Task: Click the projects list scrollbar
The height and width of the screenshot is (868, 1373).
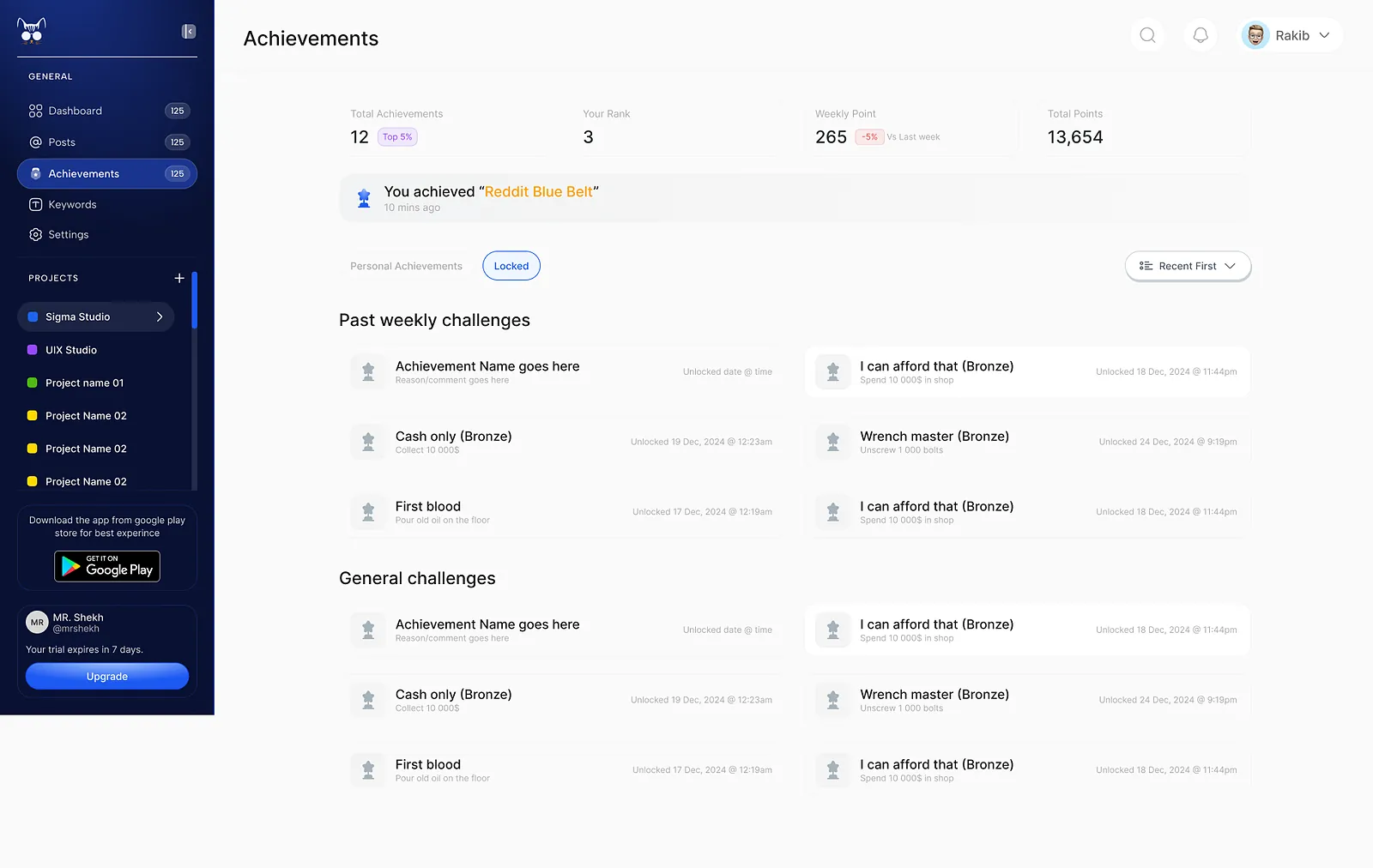Action: 195,300
